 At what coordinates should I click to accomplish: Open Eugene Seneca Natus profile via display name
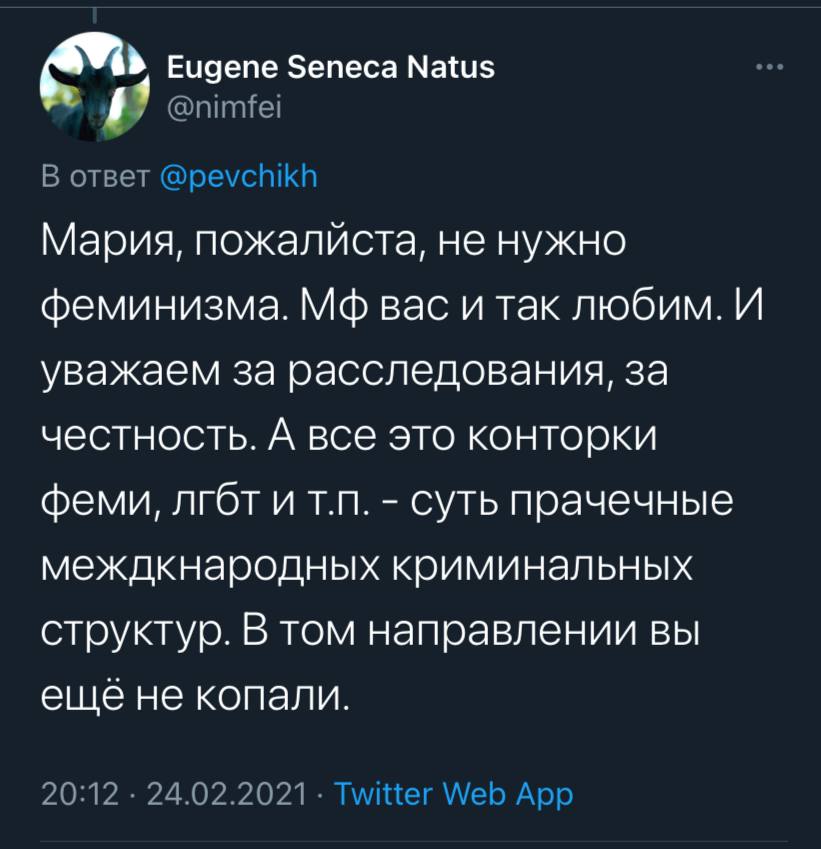[x=331, y=68]
